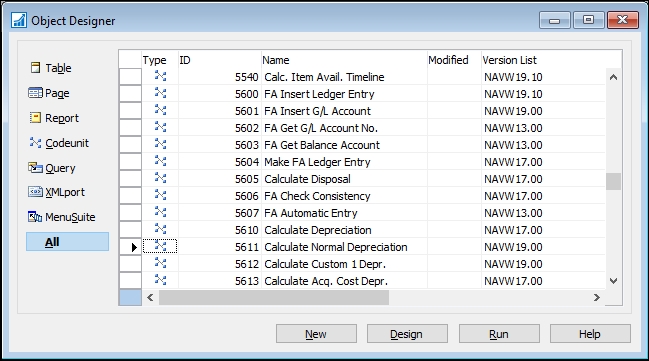Select the name Calculate Disposal
The height and width of the screenshot is (361, 649).
pos(307,179)
